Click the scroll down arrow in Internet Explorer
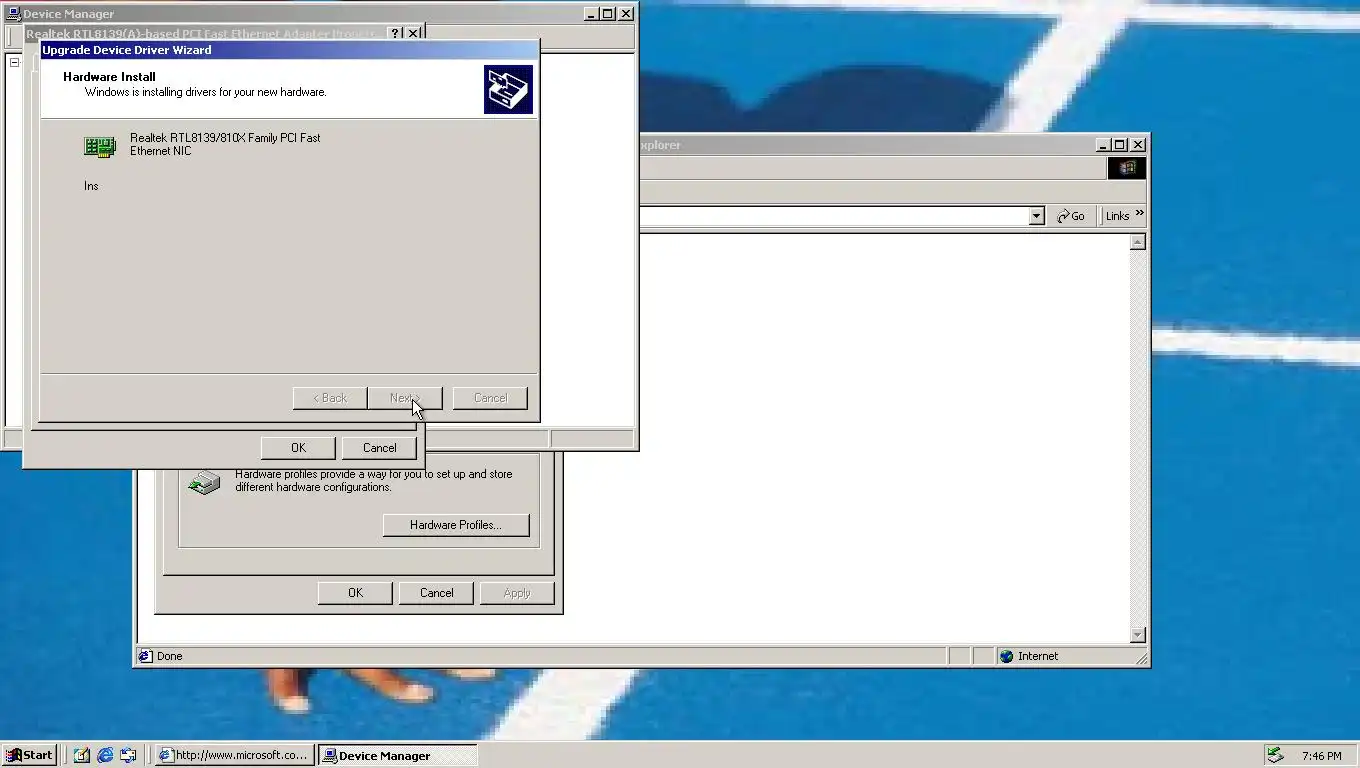This screenshot has height=768, width=1360. pyautogui.click(x=1137, y=635)
